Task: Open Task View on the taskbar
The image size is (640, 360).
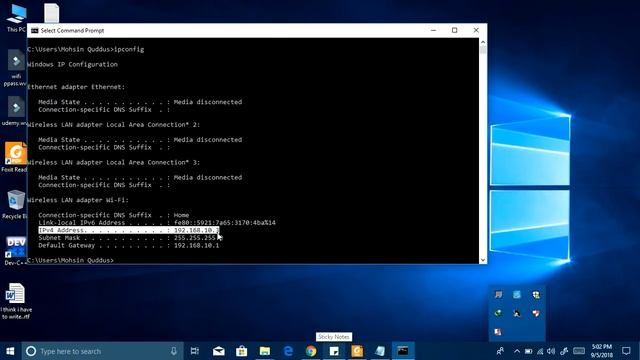Action: click(x=195, y=351)
